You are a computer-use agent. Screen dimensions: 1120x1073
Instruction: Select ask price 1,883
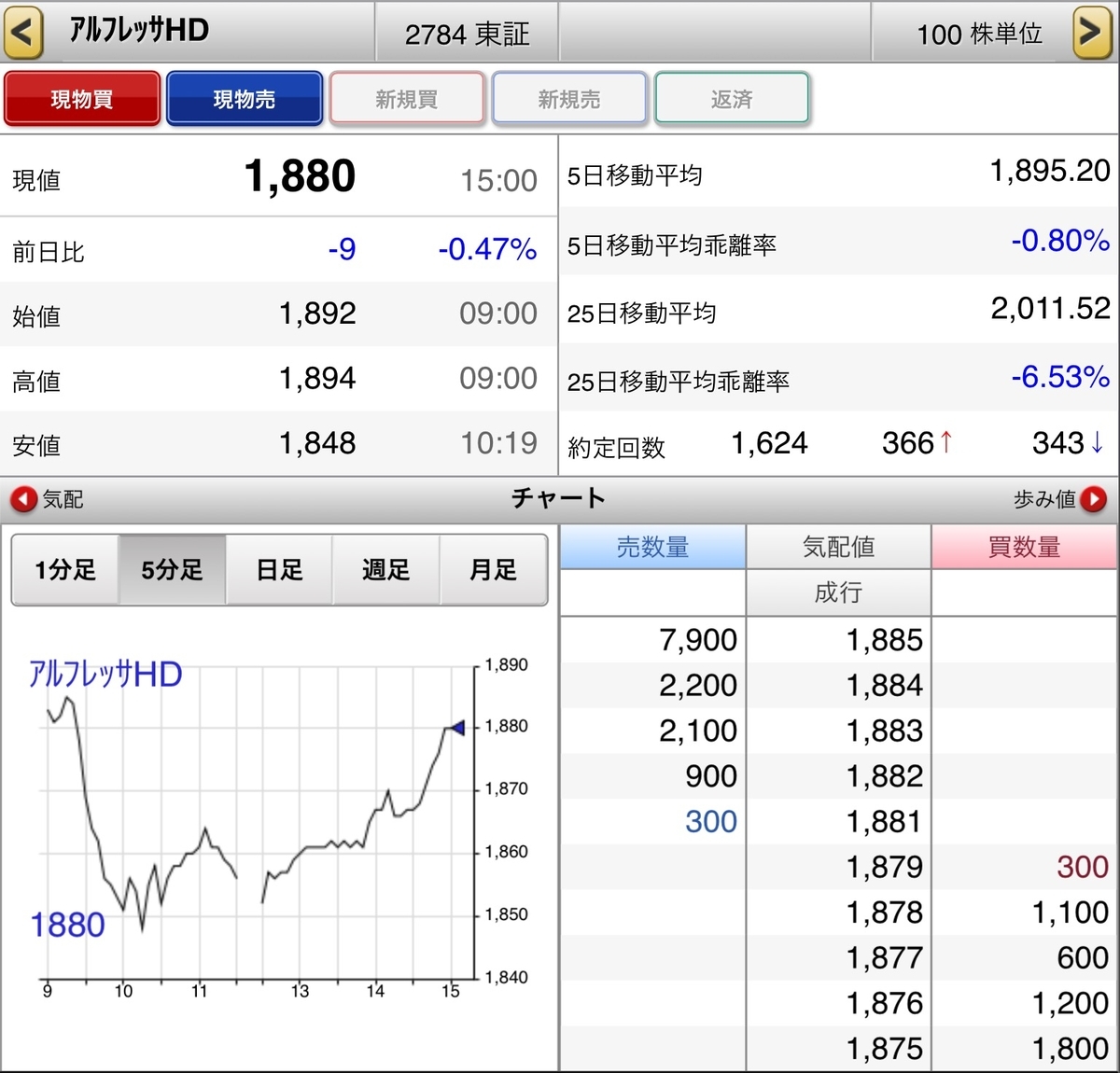pos(884,731)
